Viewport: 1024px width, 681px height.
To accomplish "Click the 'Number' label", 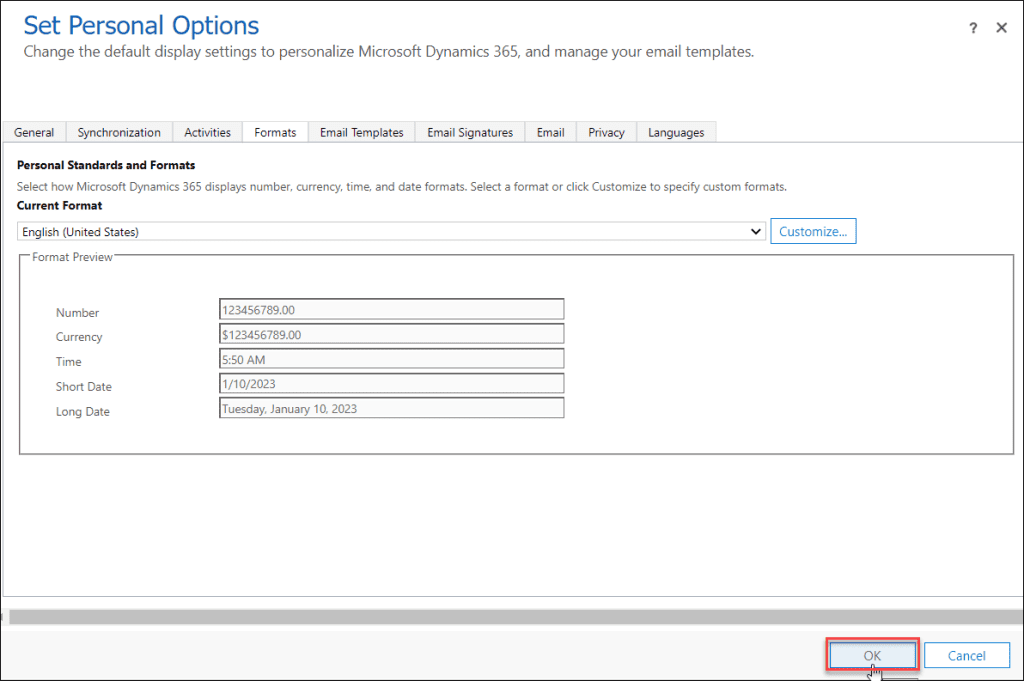I will [77, 313].
